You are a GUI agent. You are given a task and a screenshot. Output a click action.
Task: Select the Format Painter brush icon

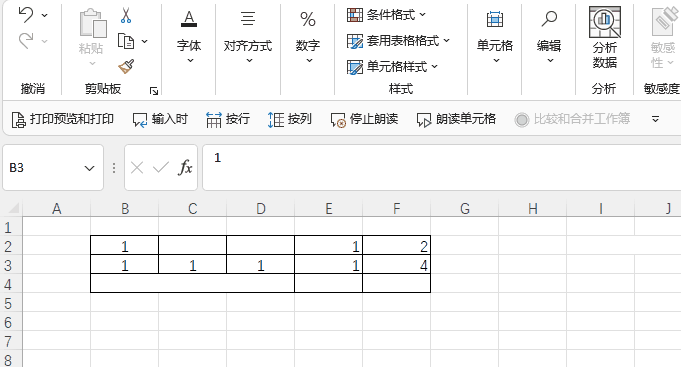click(126, 66)
